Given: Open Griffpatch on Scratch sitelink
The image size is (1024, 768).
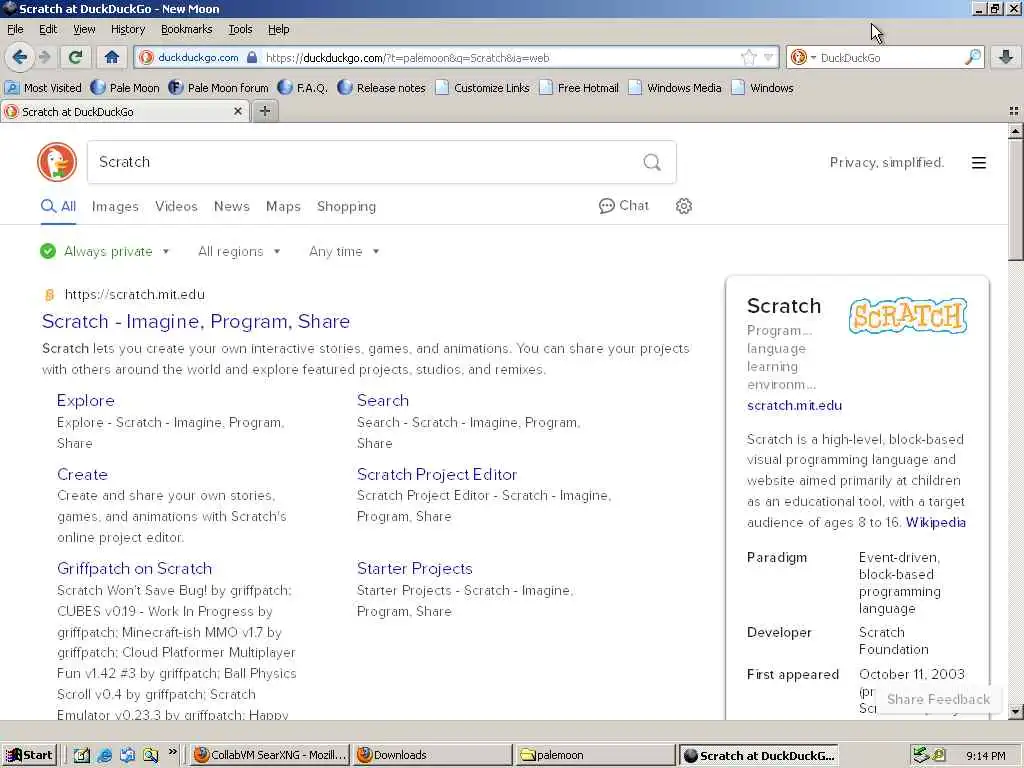Looking at the screenshot, I should click(135, 568).
